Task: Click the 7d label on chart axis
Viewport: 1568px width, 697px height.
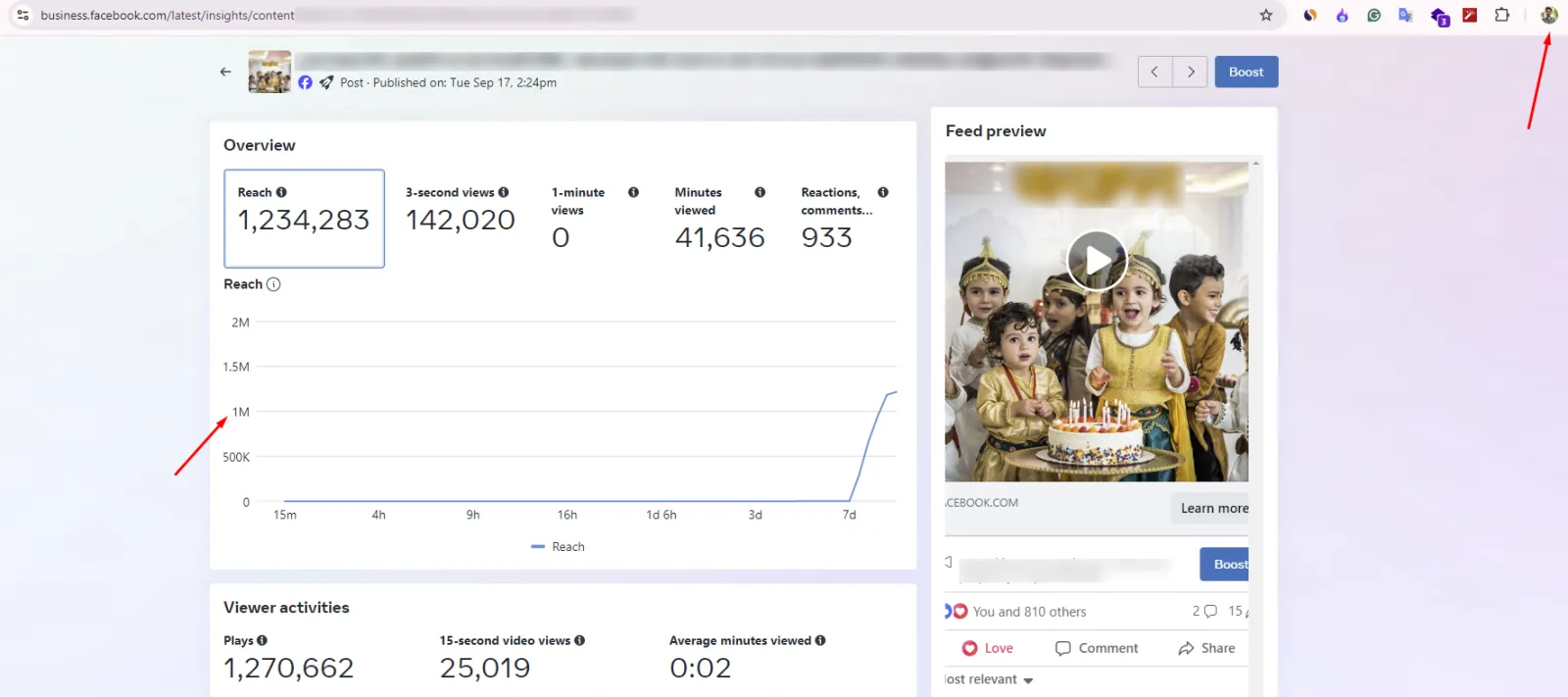Action: [849, 515]
